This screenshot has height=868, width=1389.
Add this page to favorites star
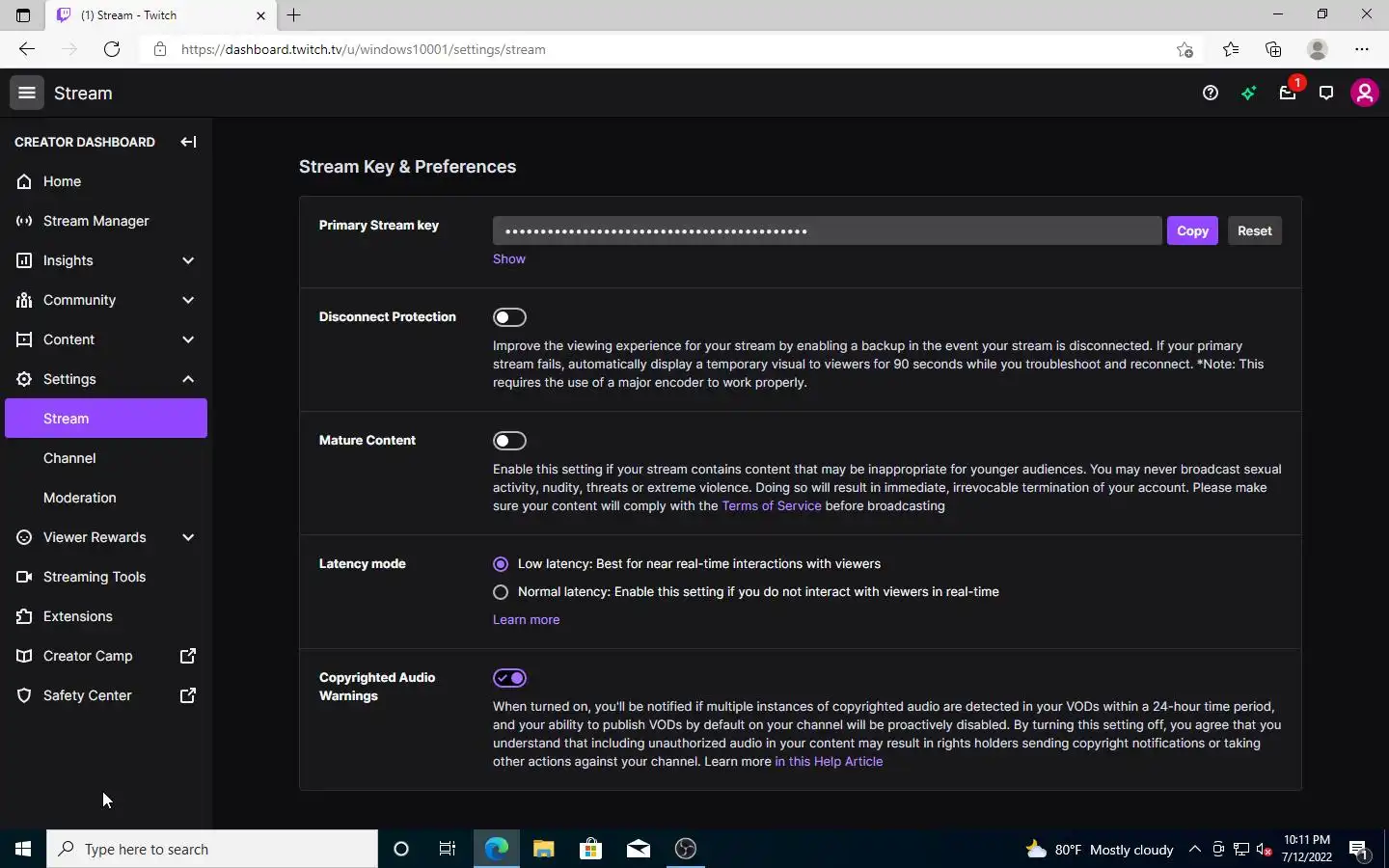click(x=1185, y=49)
